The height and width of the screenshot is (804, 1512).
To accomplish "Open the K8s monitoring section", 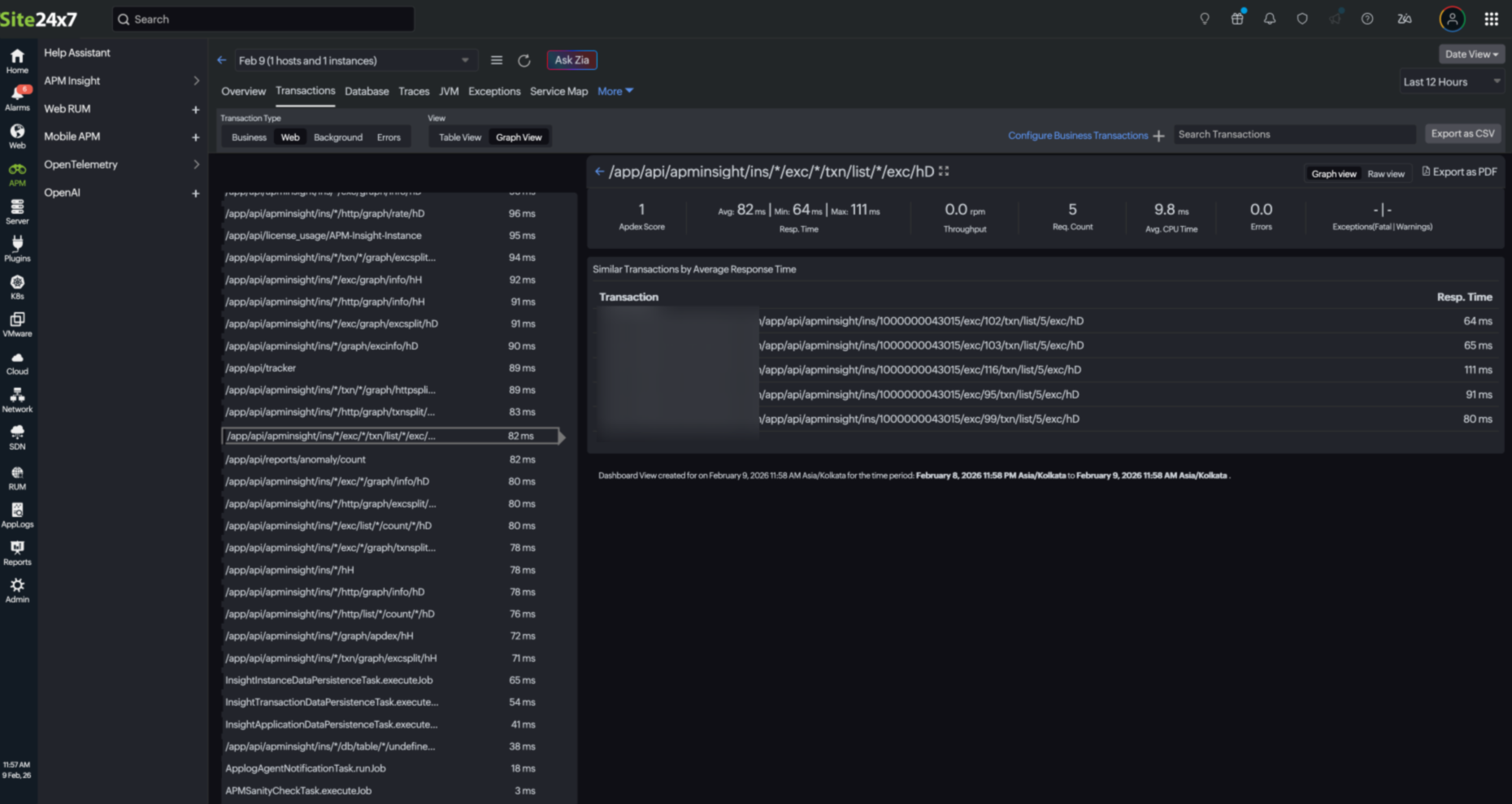I will point(17,286).
